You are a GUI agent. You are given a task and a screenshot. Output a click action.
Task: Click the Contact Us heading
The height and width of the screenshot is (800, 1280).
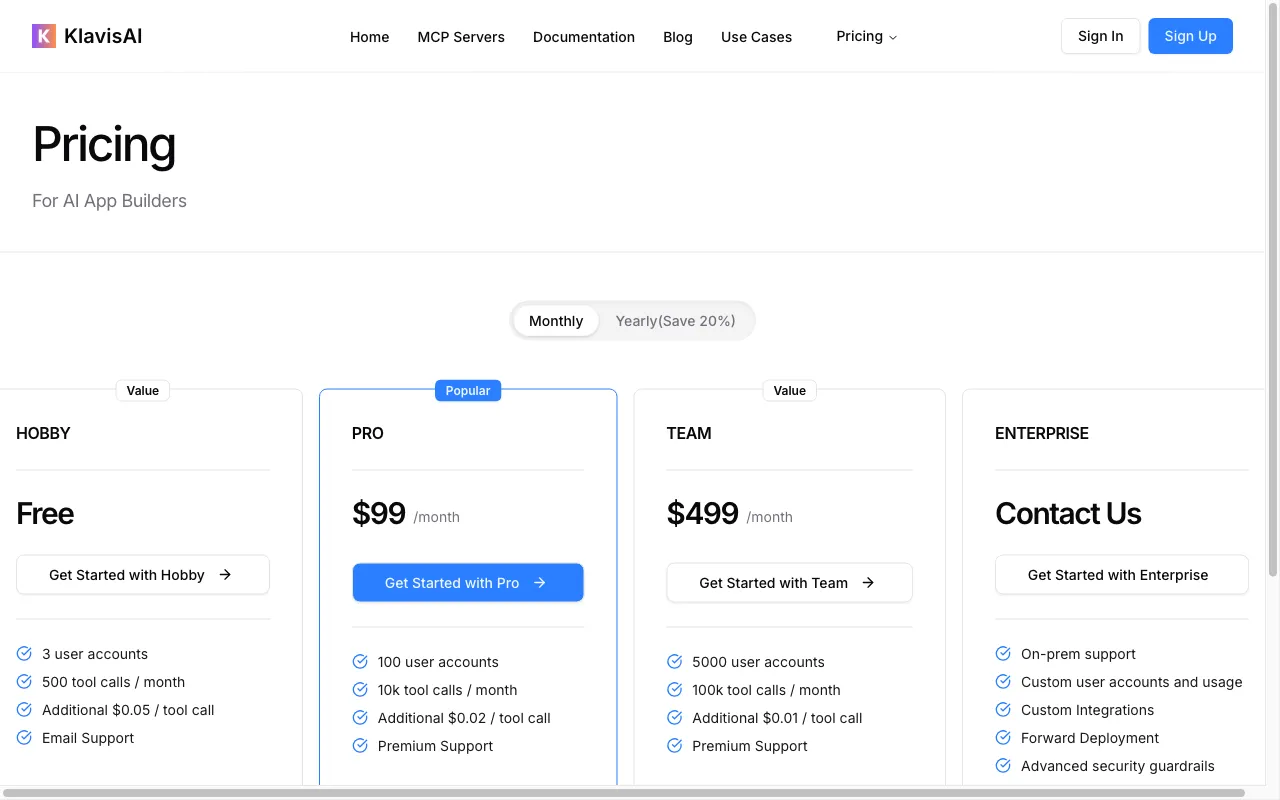(1068, 514)
